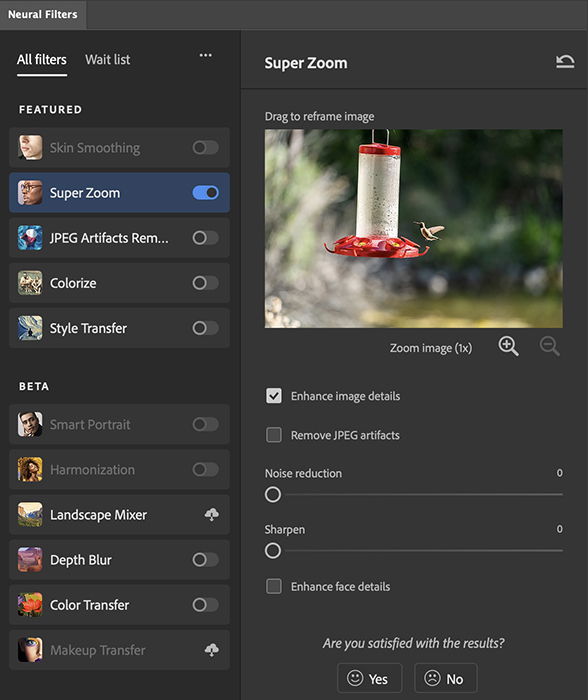Enable the Color Transfer switch
This screenshot has width=588, height=700.
205,605
